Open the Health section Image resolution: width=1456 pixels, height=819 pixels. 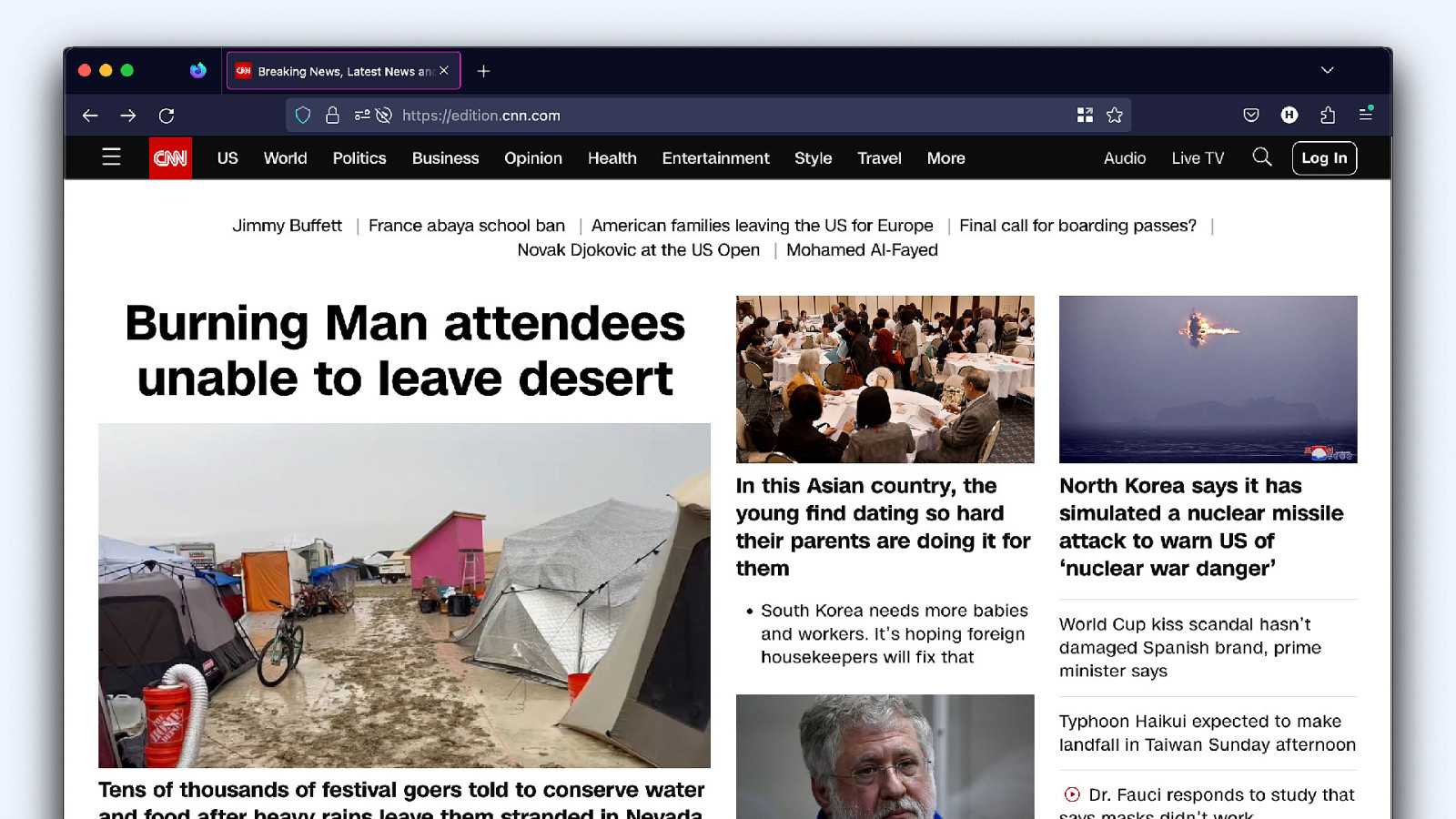(x=612, y=158)
